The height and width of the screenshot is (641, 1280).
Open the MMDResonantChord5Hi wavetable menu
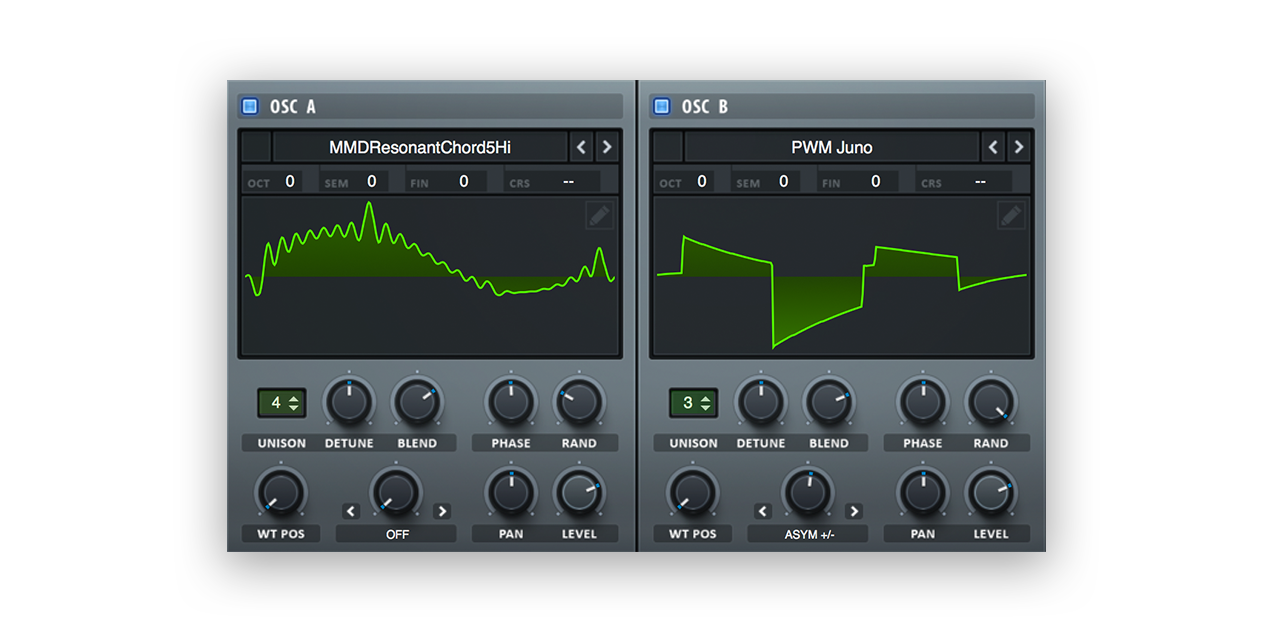(x=420, y=147)
